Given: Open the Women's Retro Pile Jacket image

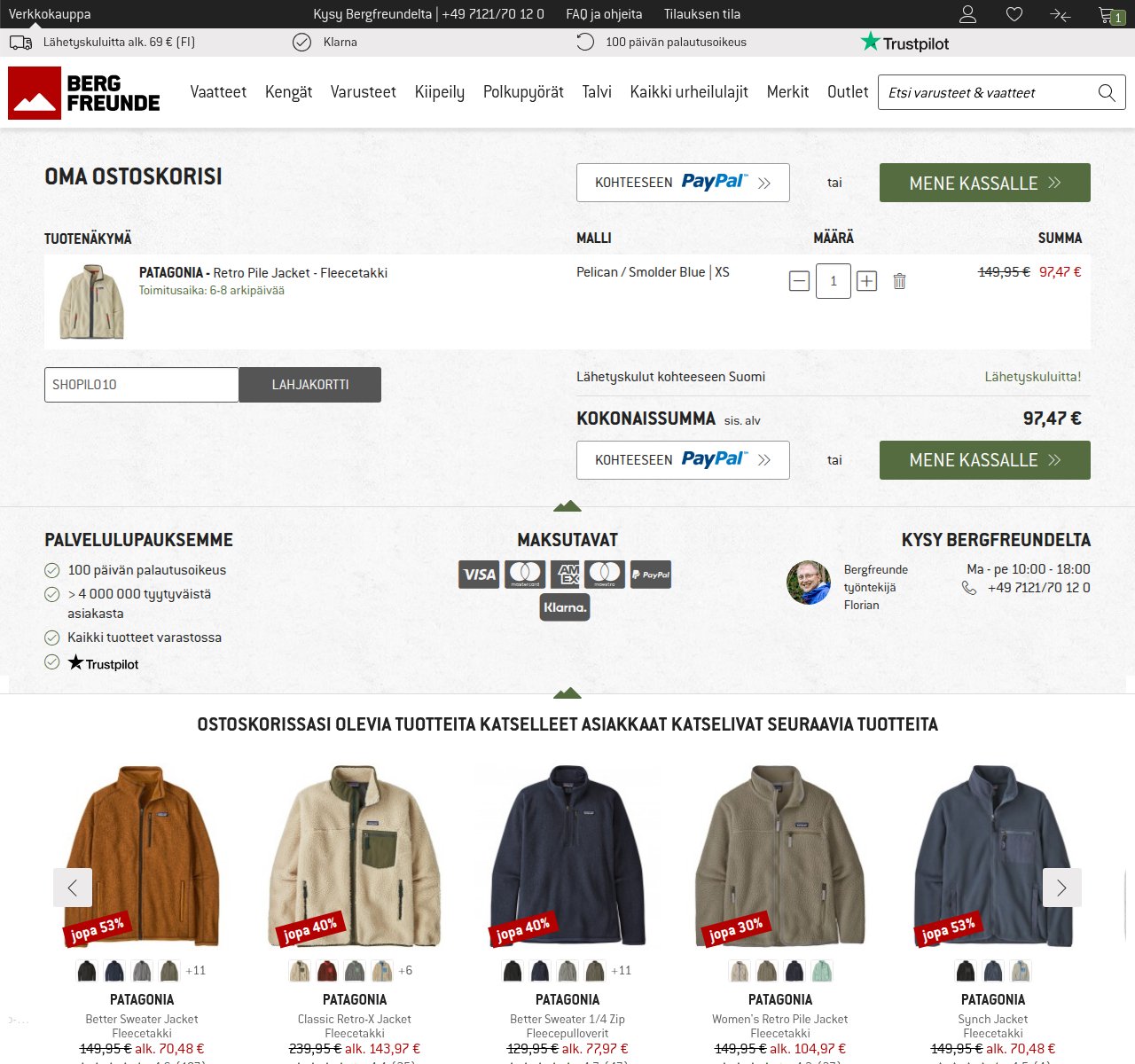Looking at the screenshot, I should 780,857.
